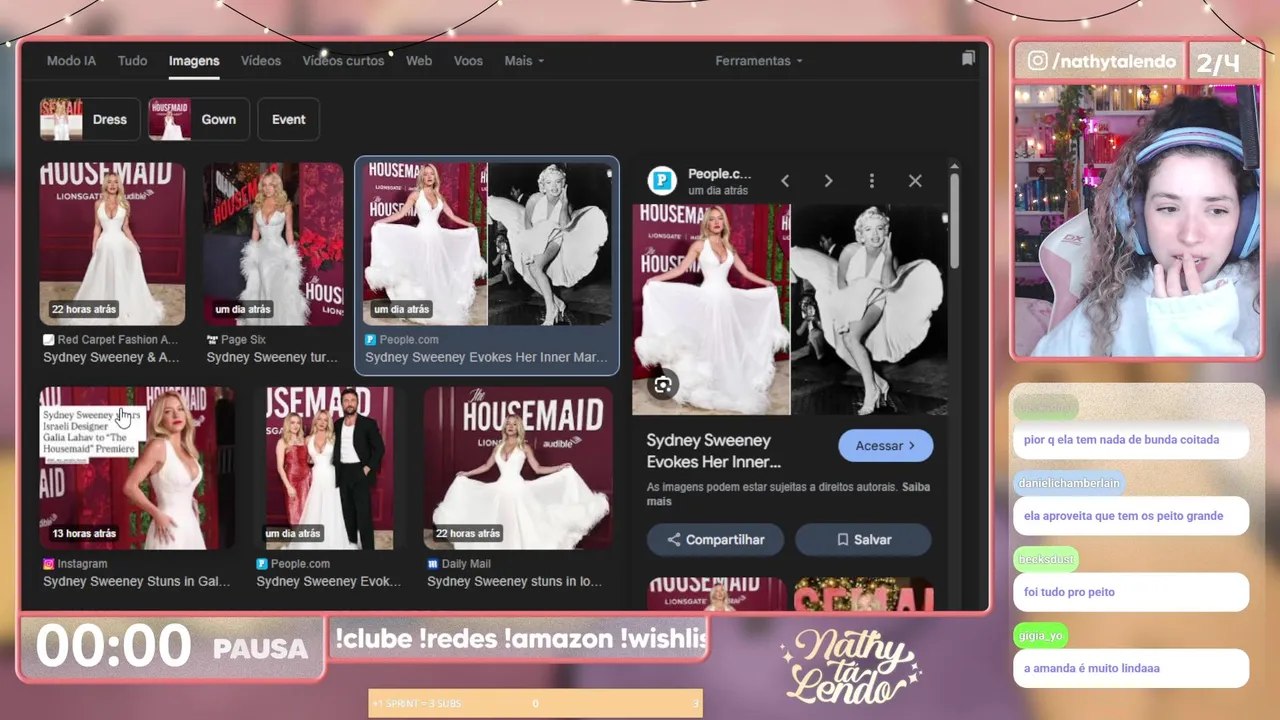Click chat username 'danielichamberlain'
The image size is (1280, 720).
1069,483
